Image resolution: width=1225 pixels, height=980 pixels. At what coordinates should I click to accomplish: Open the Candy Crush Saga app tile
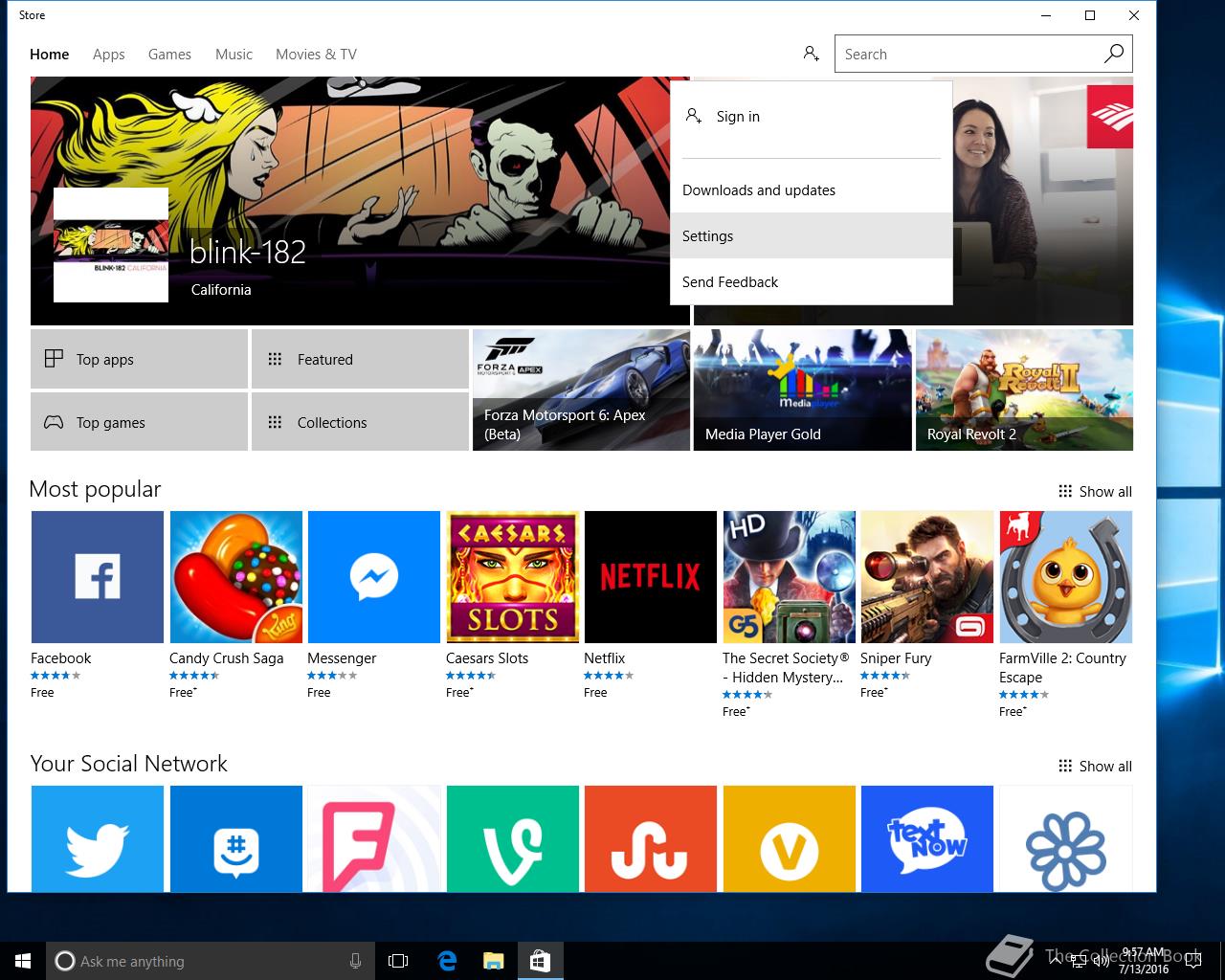tap(236, 576)
